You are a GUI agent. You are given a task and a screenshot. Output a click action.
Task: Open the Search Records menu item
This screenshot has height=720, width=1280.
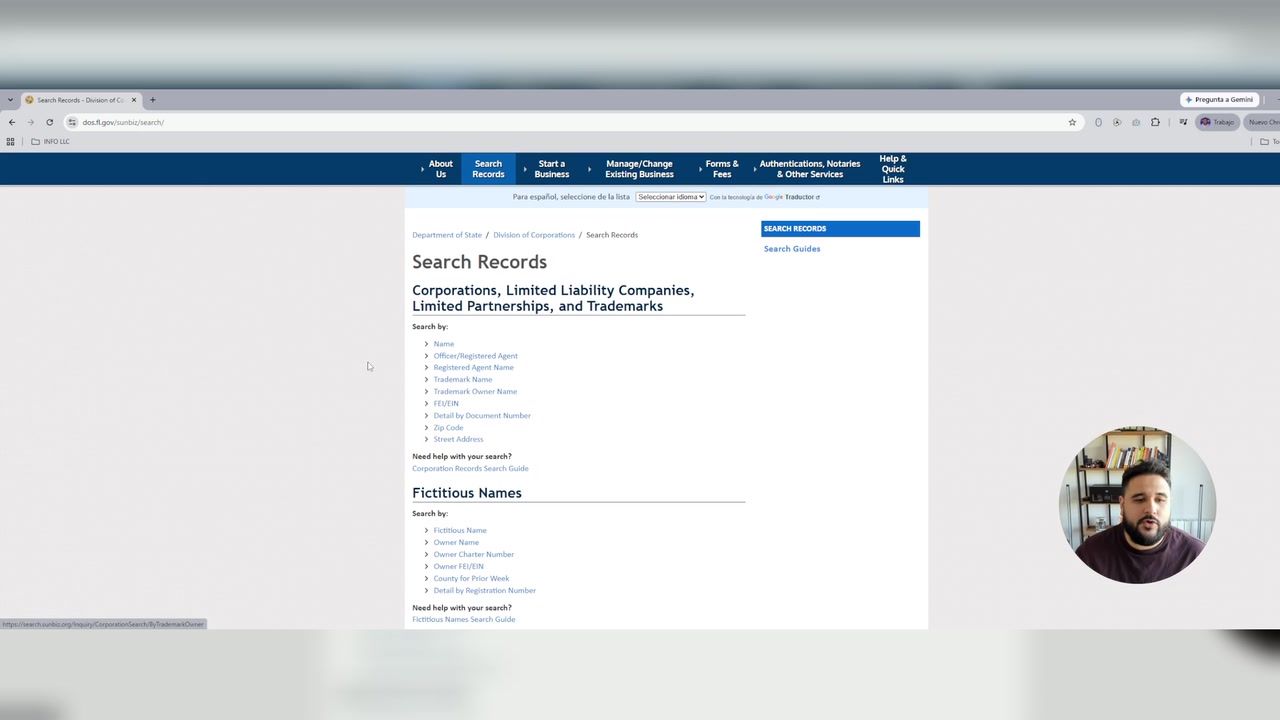tap(488, 169)
